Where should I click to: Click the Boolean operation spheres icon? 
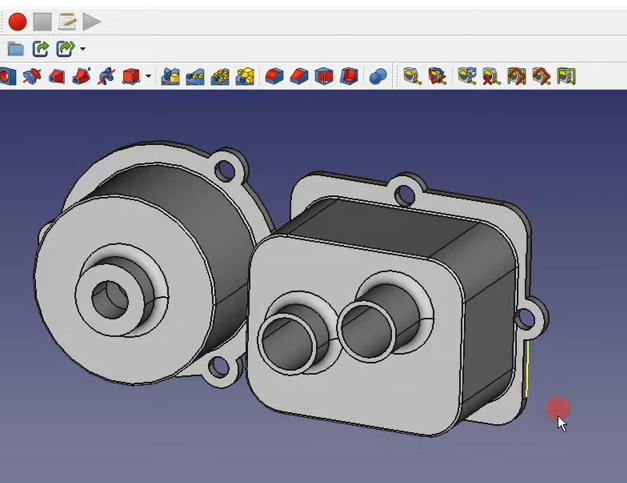377,76
